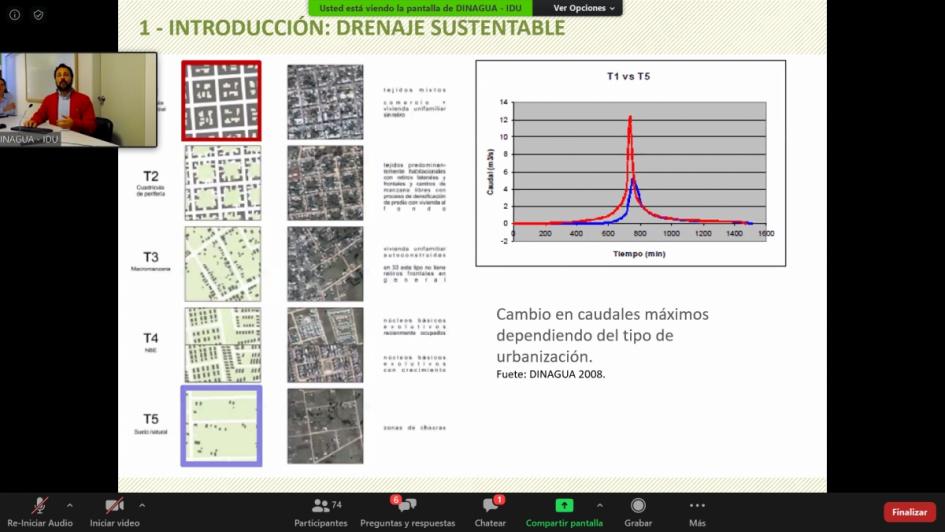Click the red Finalizar button
The height and width of the screenshot is (532, 945).
click(x=909, y=512)
